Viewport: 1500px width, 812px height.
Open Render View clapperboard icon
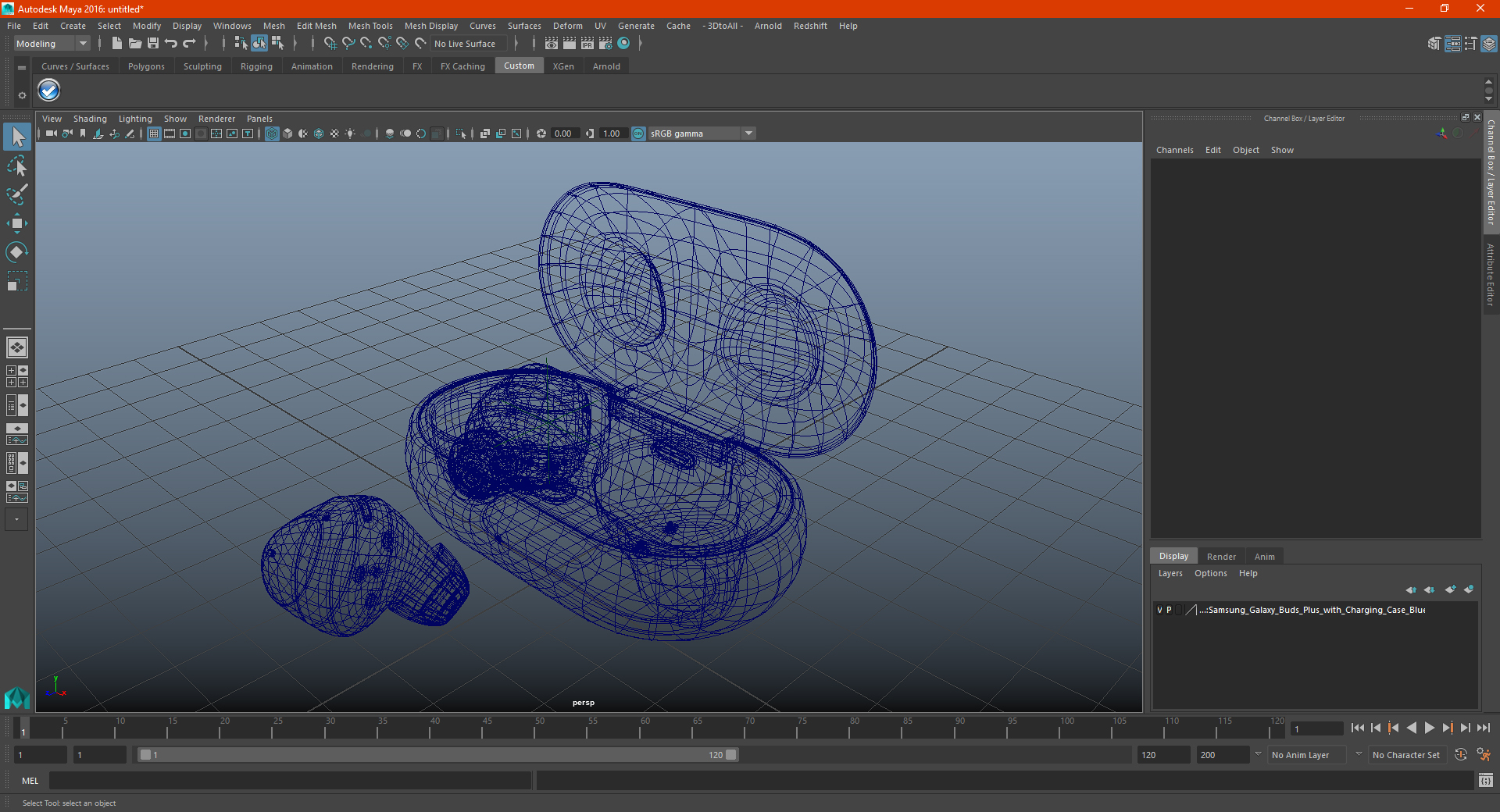pyautogui.click(x=552, y=44)
